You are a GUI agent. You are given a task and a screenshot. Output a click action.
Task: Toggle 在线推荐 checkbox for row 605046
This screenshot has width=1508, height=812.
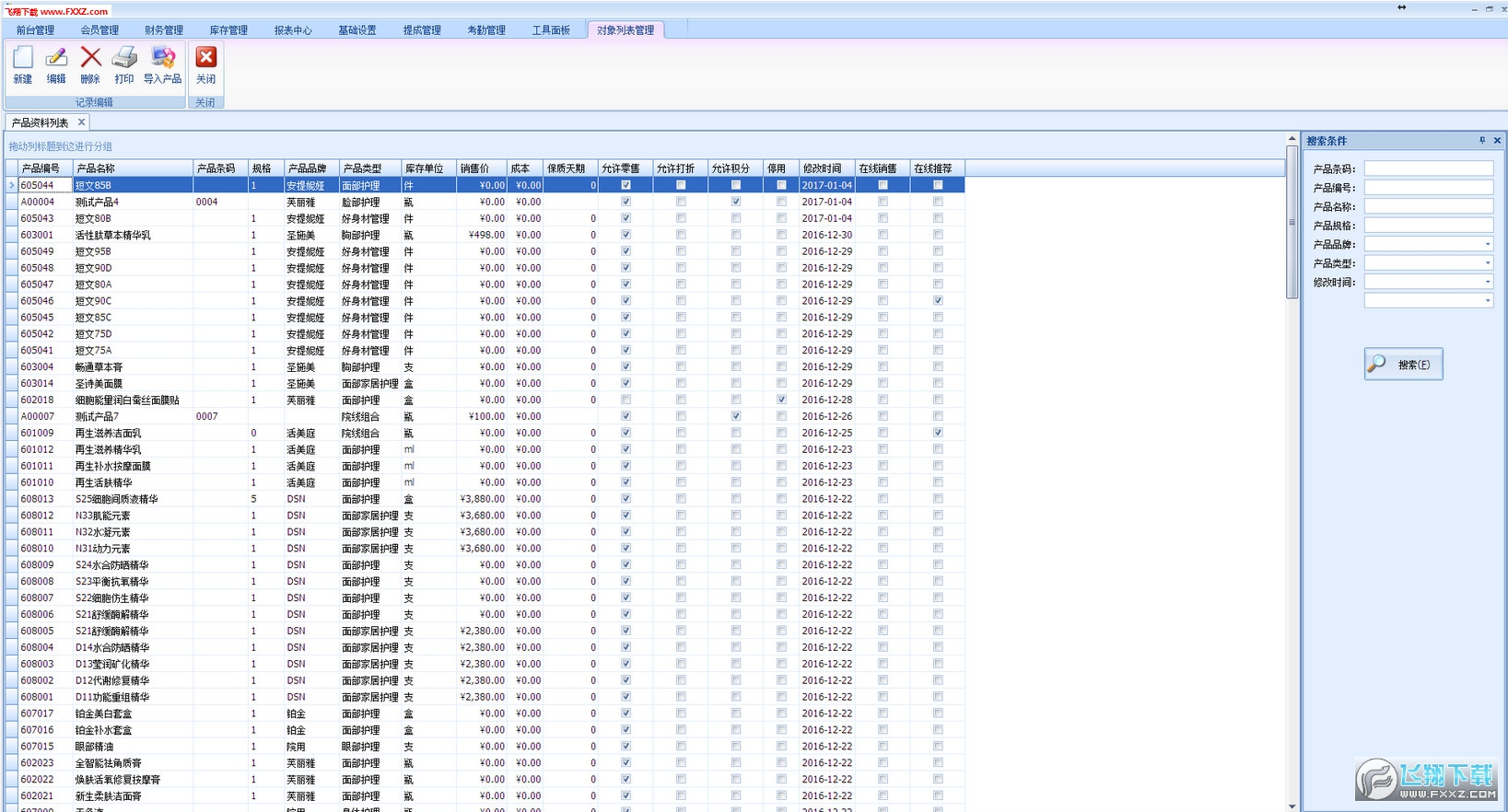coord(938,301)
